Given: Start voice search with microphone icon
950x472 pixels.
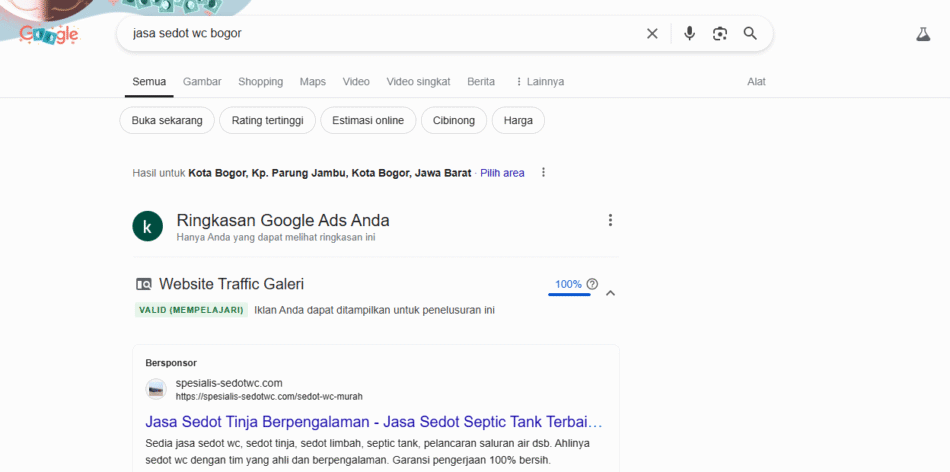Looking at the screenshot, I should click(x=689, y=33).
